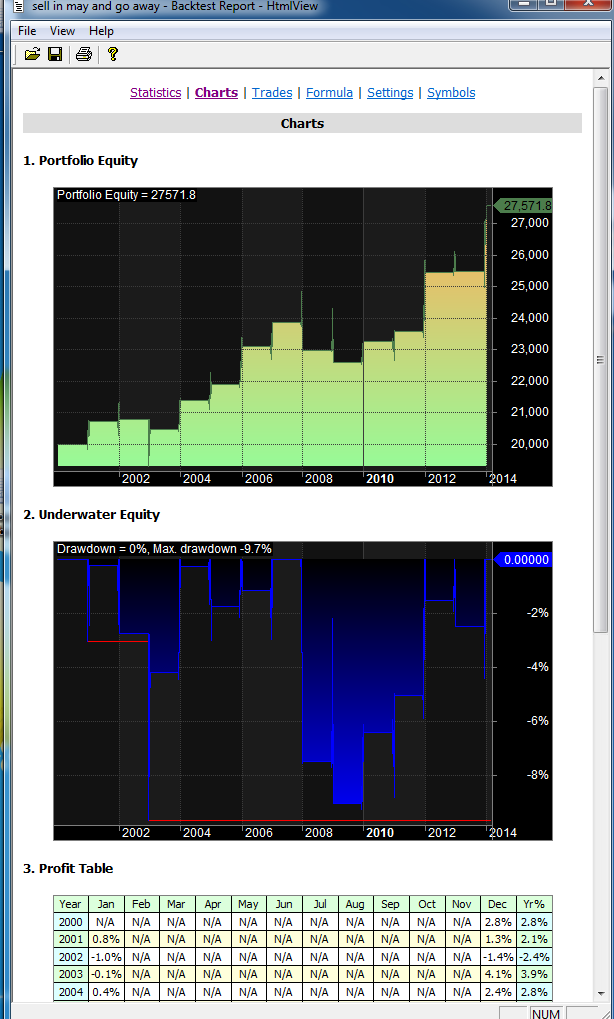
Task: Click the Dec 2003 cell showing 4.1%
Action: click(498, 974)
